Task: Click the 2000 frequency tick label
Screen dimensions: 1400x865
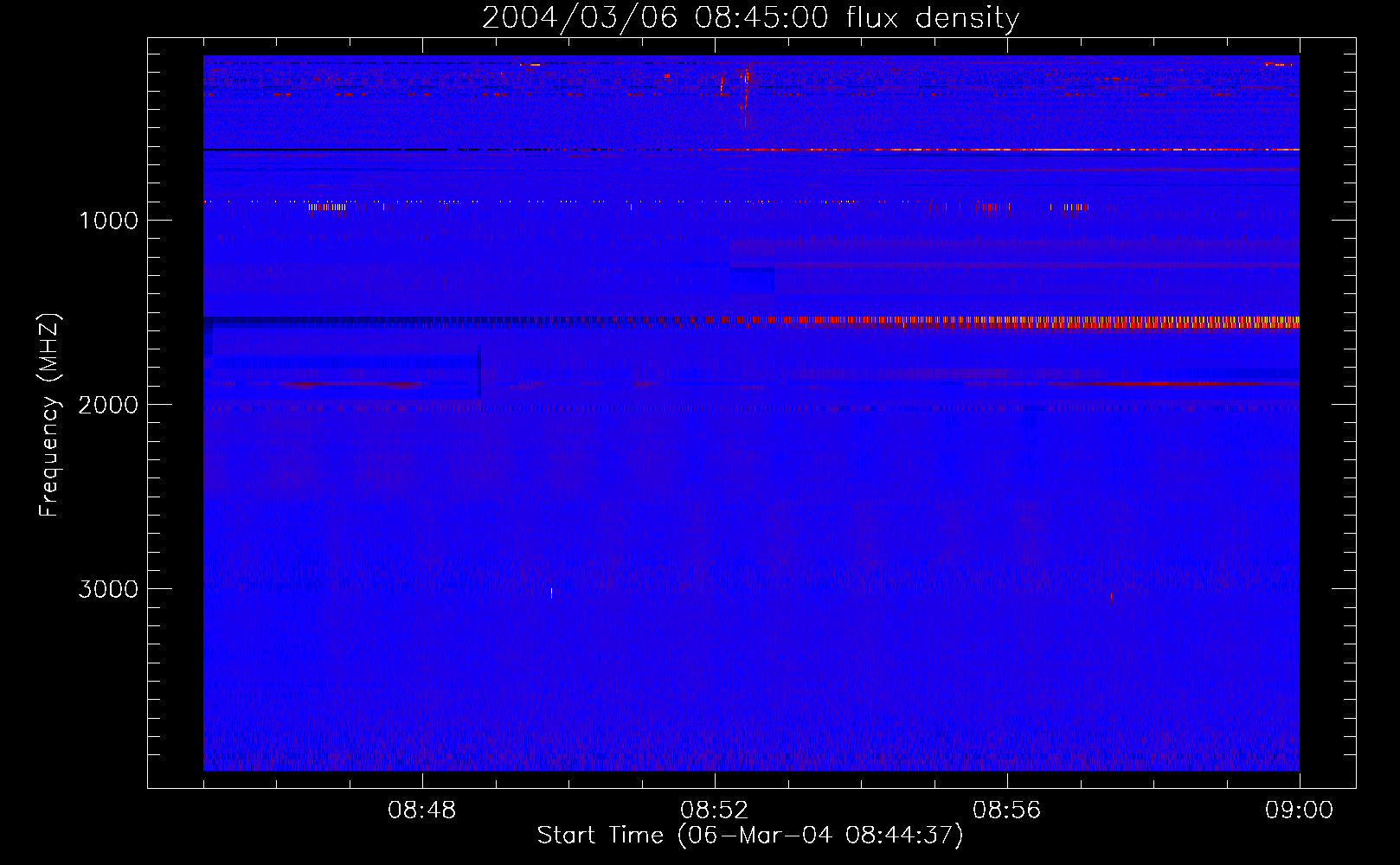Action: [x=108, y=405]
